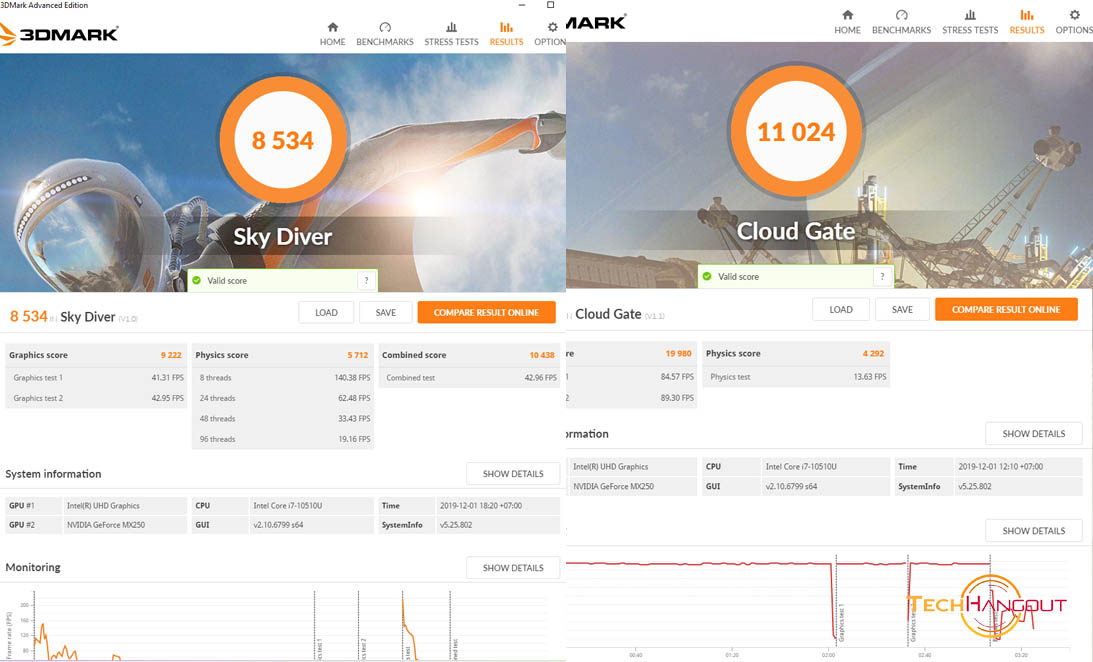
Task: Click the 3DMark logo in the Sky Diver window
Action: pos(59,33)
